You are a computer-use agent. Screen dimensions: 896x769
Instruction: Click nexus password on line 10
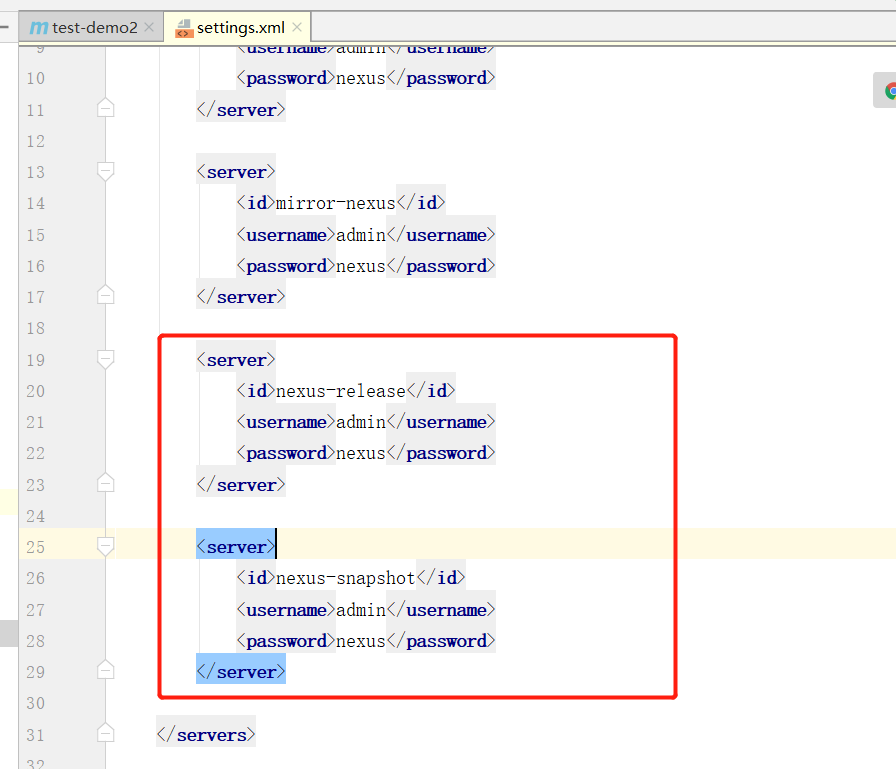pyautogui.click(x=361, y=78)
